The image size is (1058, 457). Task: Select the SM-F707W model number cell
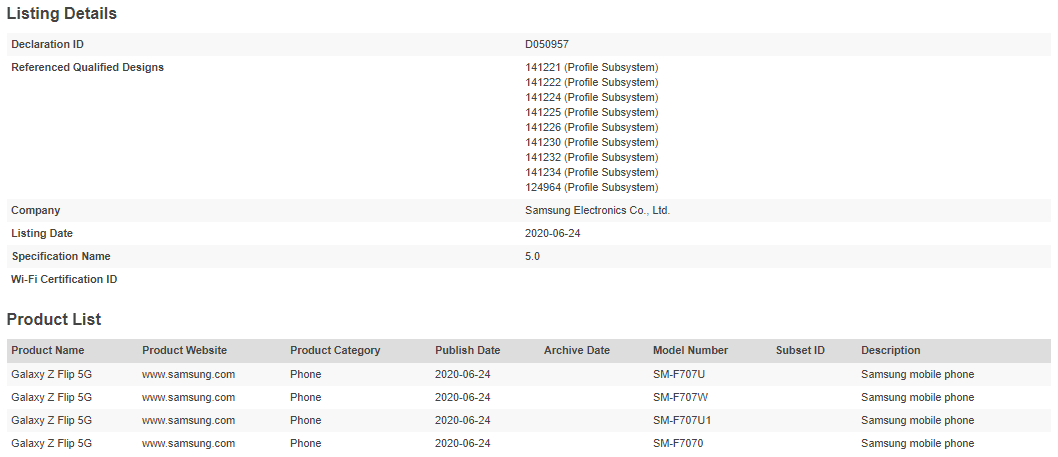(680, 397)
